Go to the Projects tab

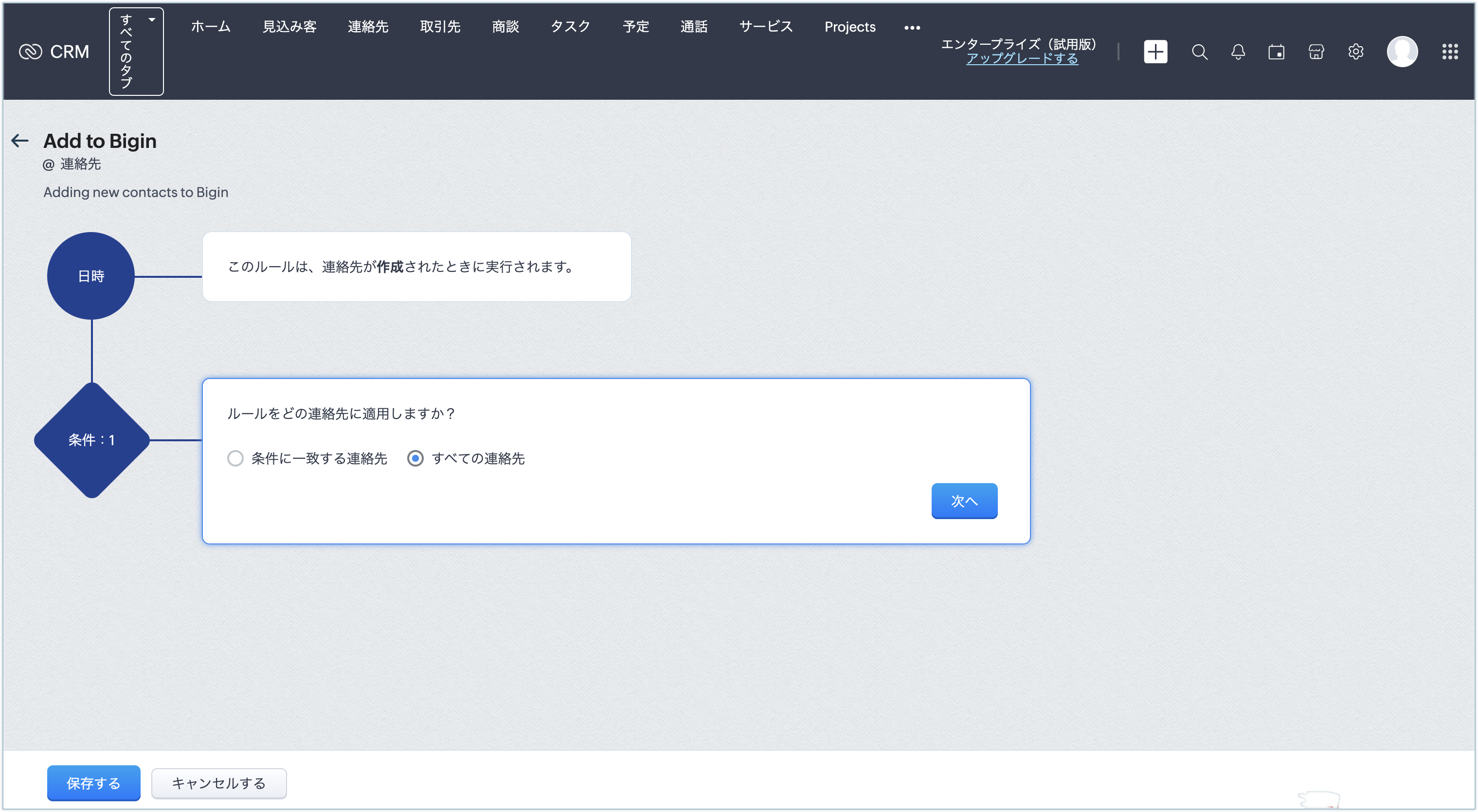[x=850, y=26]
